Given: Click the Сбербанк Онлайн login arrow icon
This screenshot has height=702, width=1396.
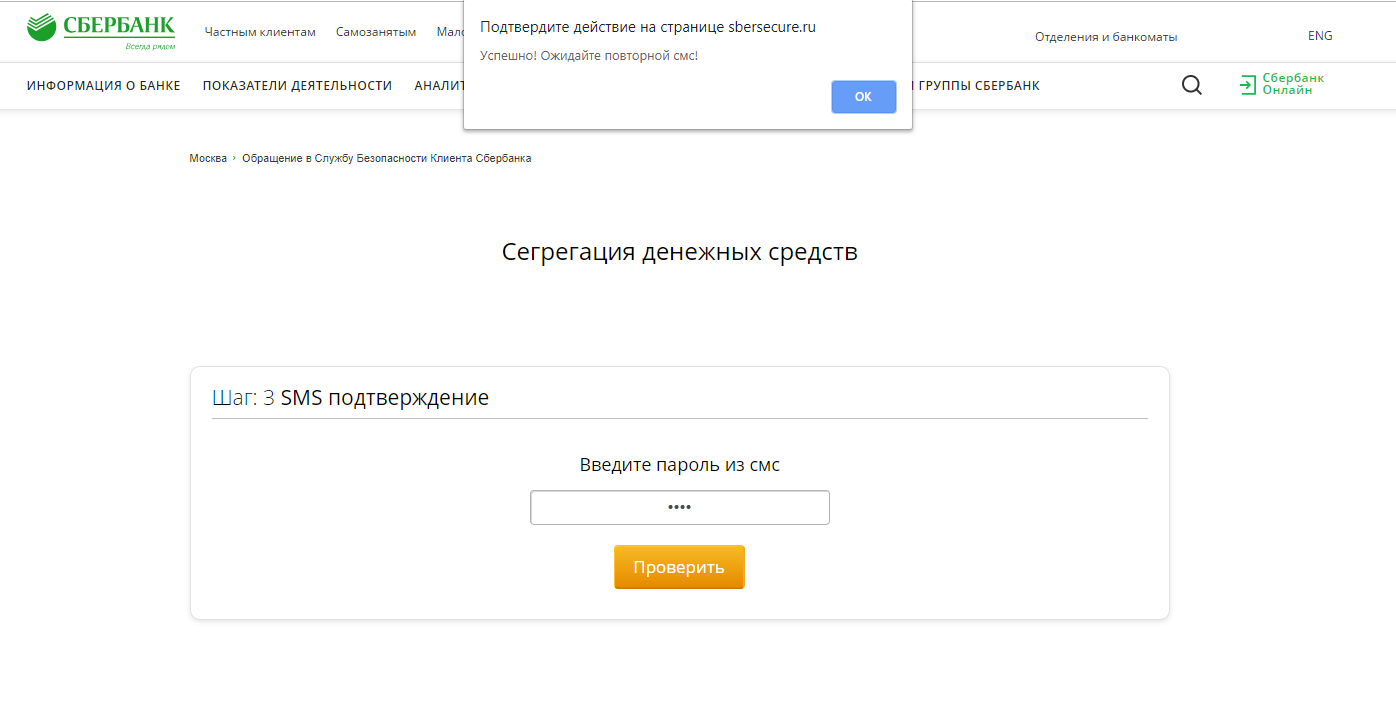Looking at the screenshot, I should point(1247,85).
